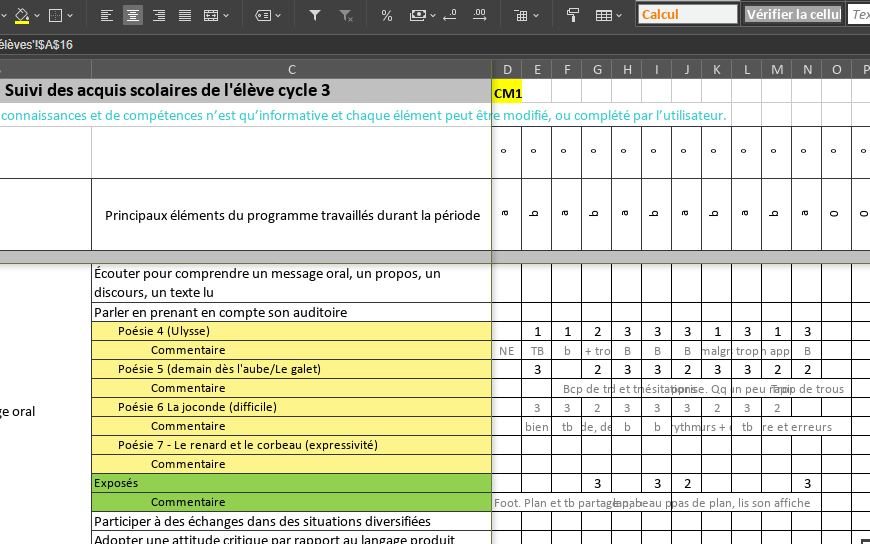Select the yellow Poésie 4 (Ulysse) row label
This screenshot has width=870, height=544.
[292, 331]
